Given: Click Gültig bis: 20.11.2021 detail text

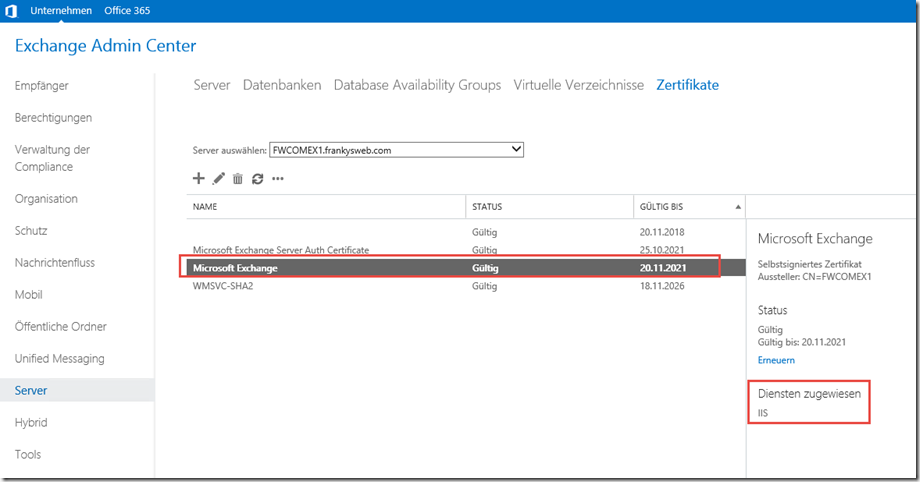Looking at the screenshot, I should point(801,342).
